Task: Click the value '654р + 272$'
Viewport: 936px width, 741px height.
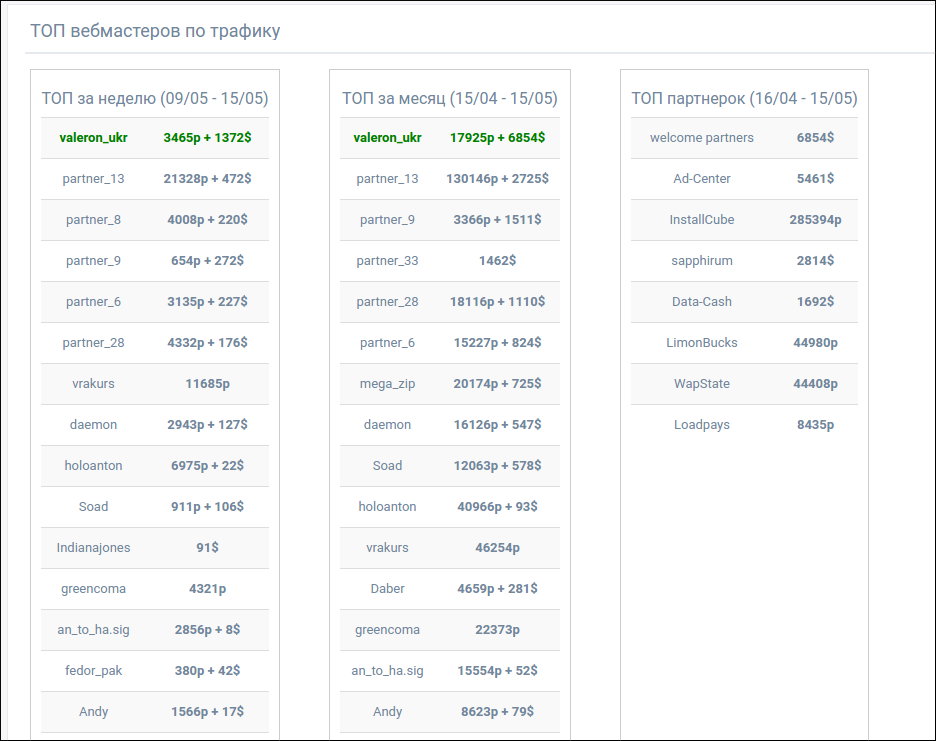Action: click(207, 261)
